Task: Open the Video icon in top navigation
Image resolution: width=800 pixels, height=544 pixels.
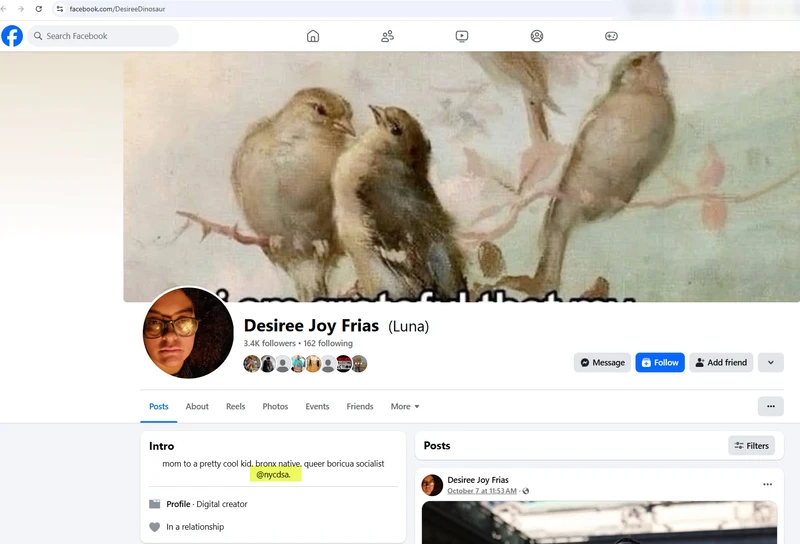Action: 462,36
